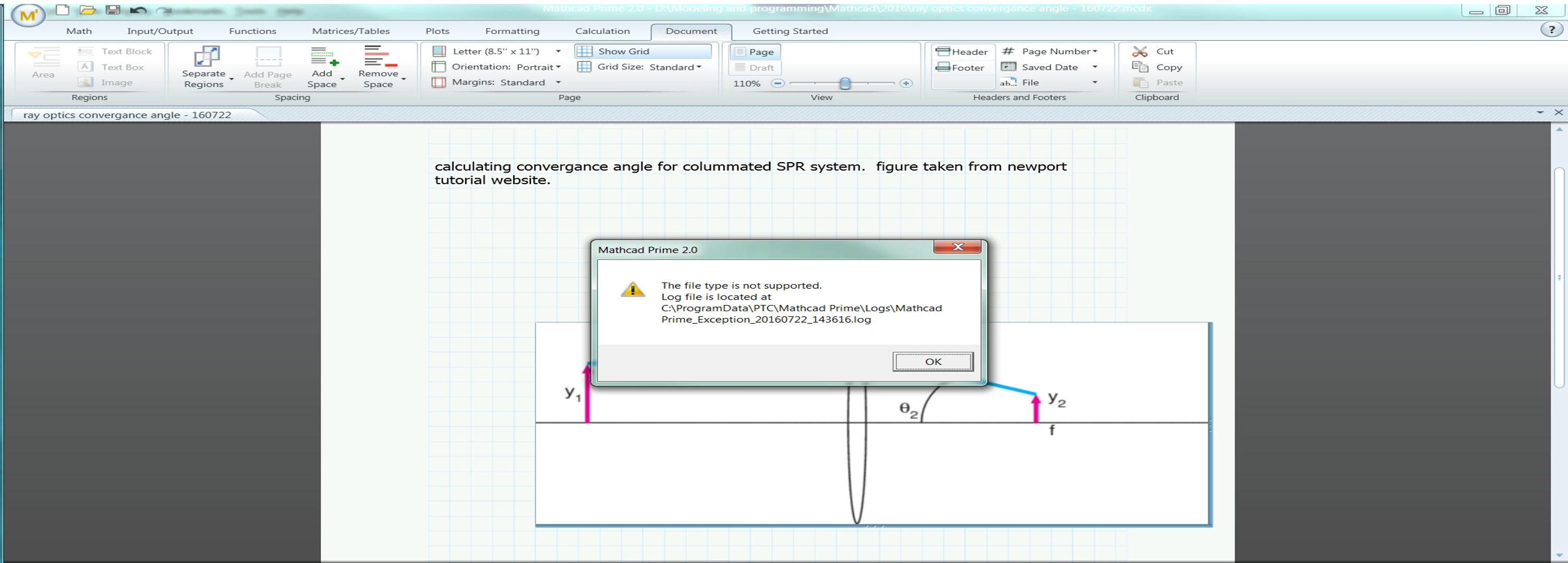
Task: Open the Orientation Portrait dropdown
Action: point(558,67)
